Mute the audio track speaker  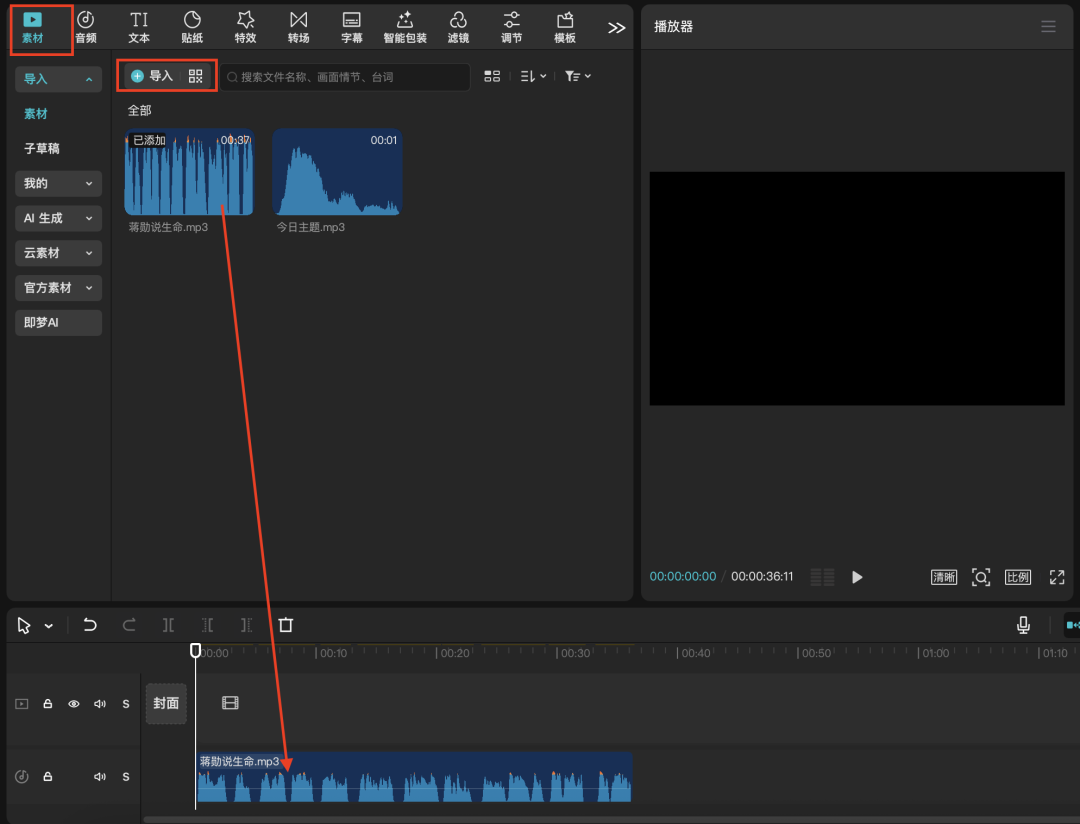click(x=100, y=777)
